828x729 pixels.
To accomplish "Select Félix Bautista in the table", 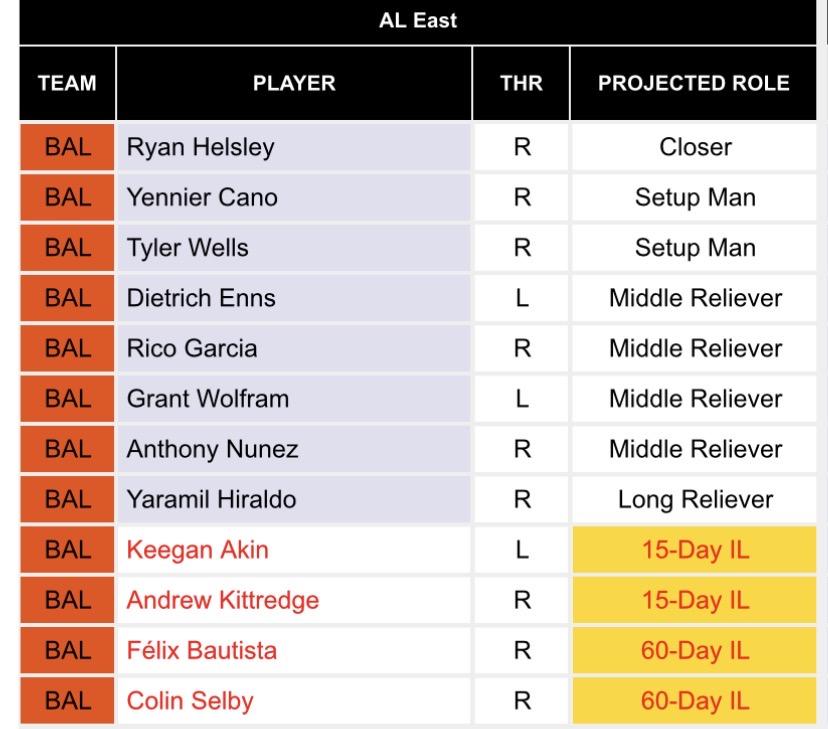I will [202, 651].
